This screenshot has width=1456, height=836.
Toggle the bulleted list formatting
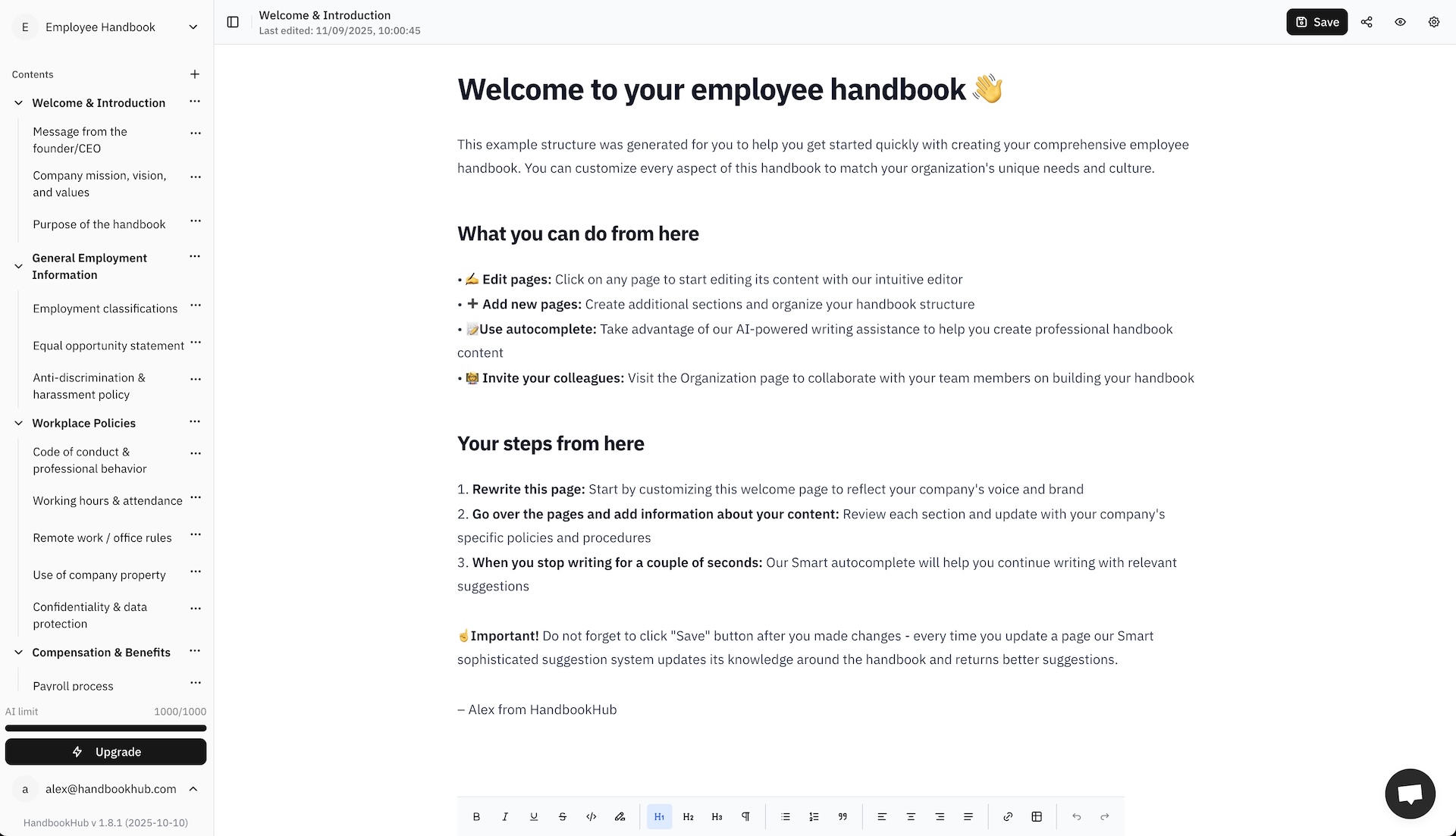[x=786, y=816]
